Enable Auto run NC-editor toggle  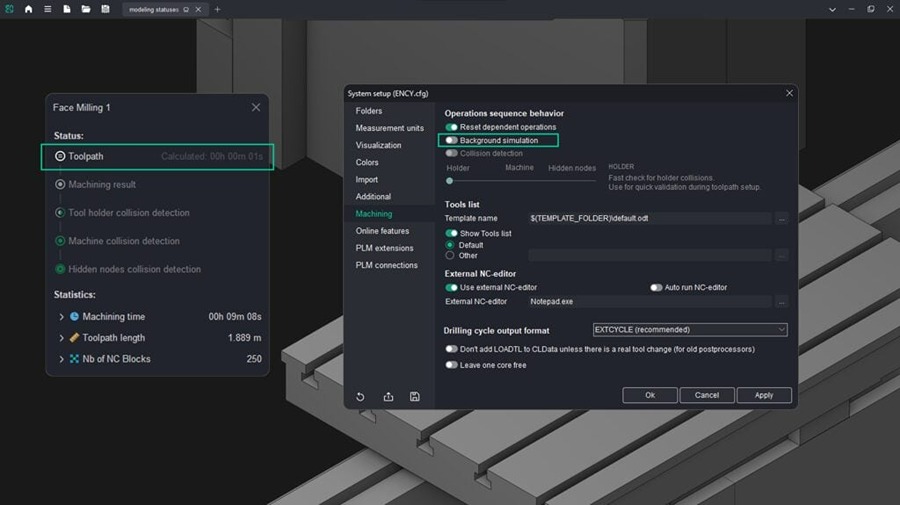click(656, 288)
